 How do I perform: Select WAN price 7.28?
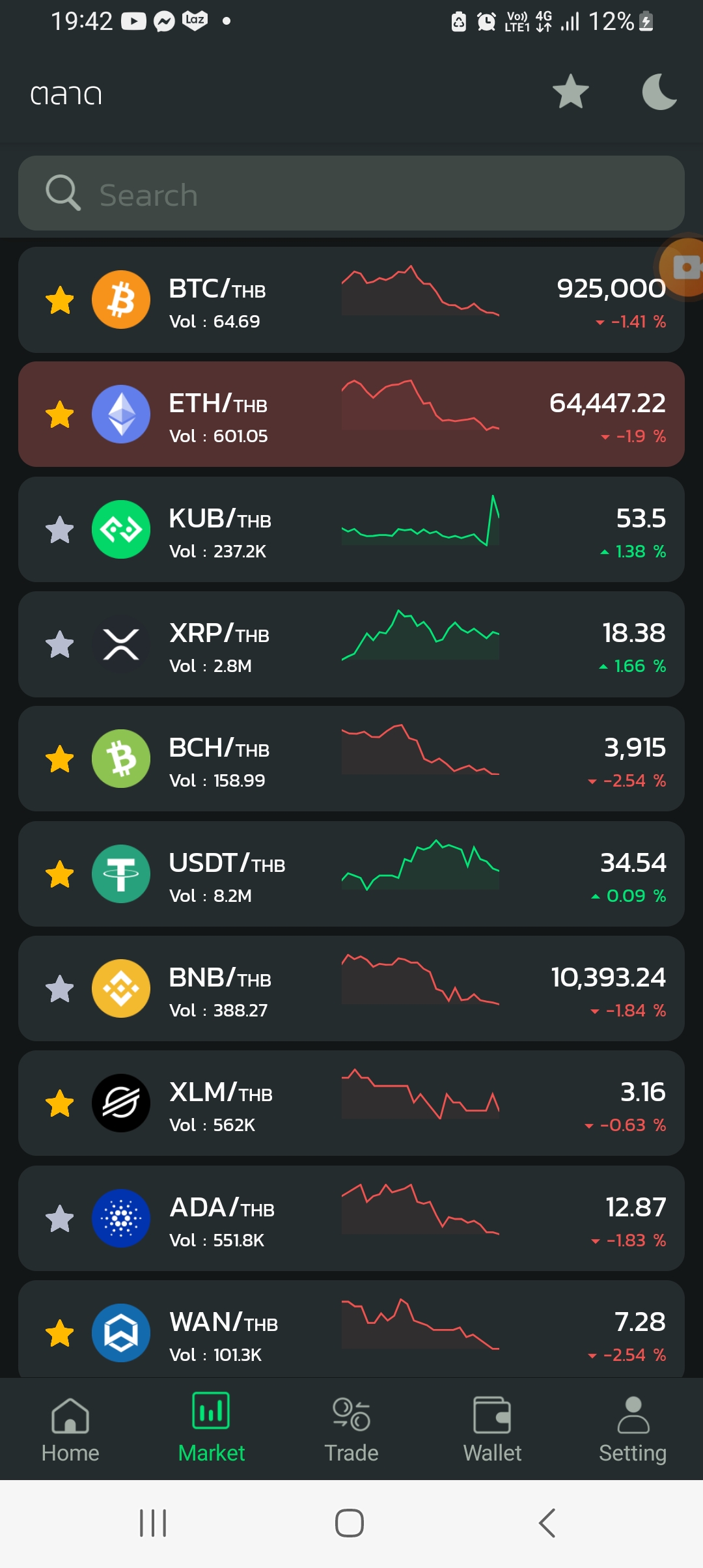click(x=641, y=1322)
